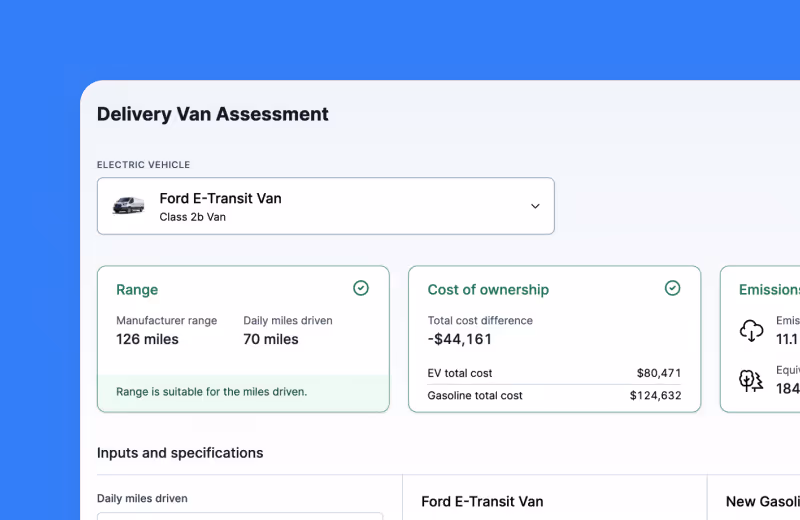Click the cloud download emissions icon
The image size is (800, 520).
751,331
